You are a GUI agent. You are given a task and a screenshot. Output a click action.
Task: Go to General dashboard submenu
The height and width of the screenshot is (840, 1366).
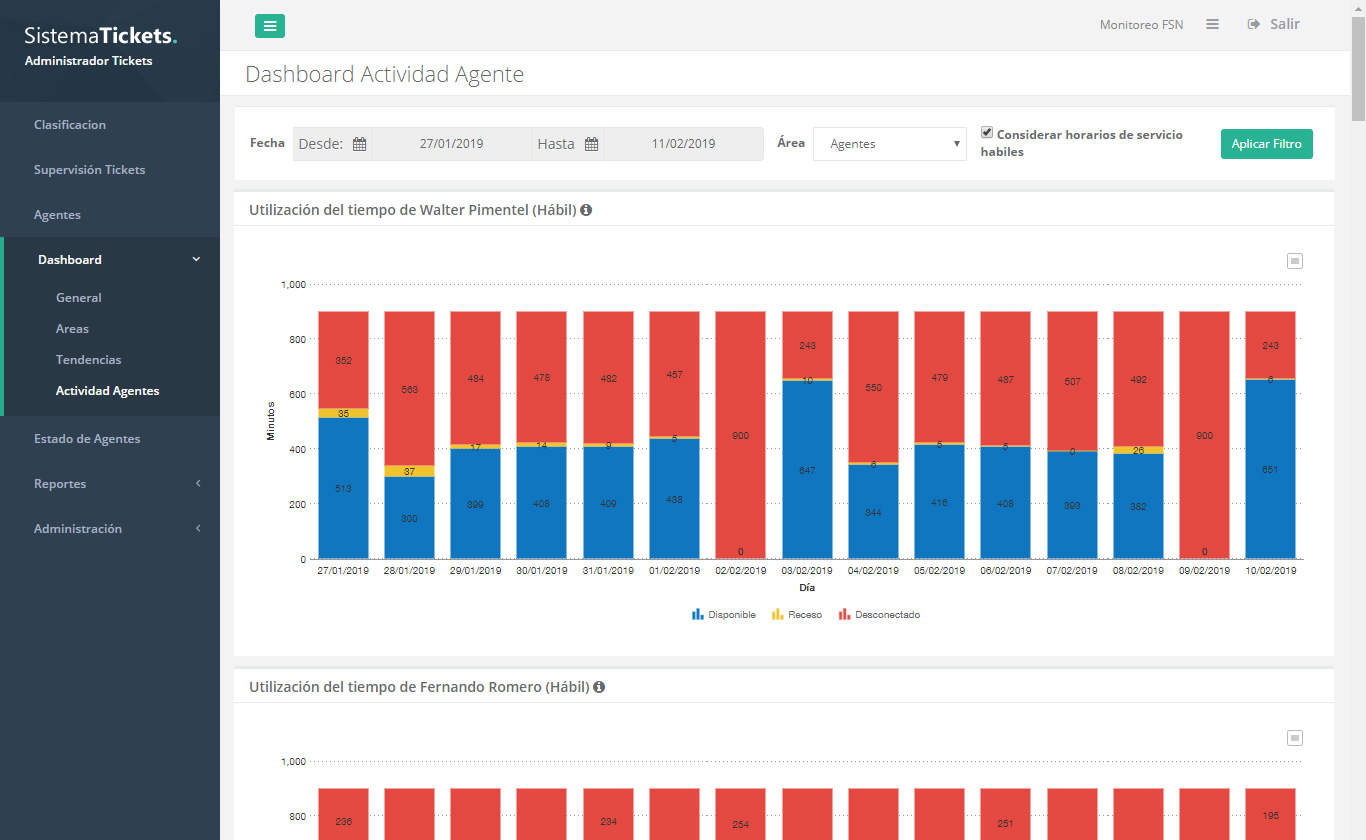click(79, 298)
